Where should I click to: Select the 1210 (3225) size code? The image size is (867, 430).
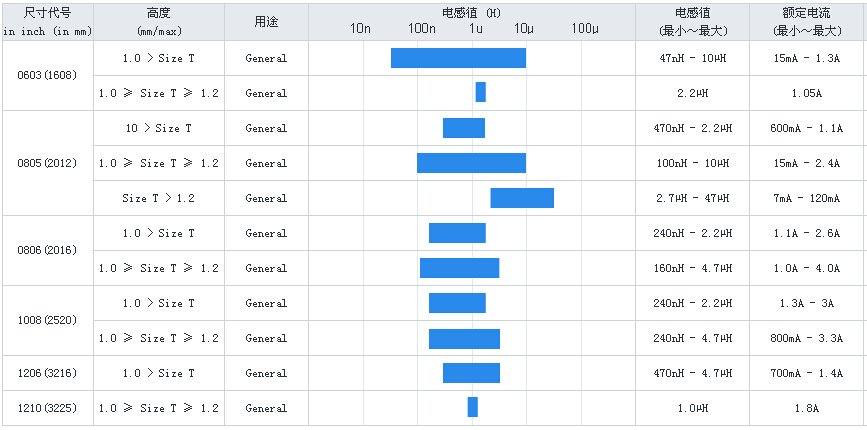47,408
